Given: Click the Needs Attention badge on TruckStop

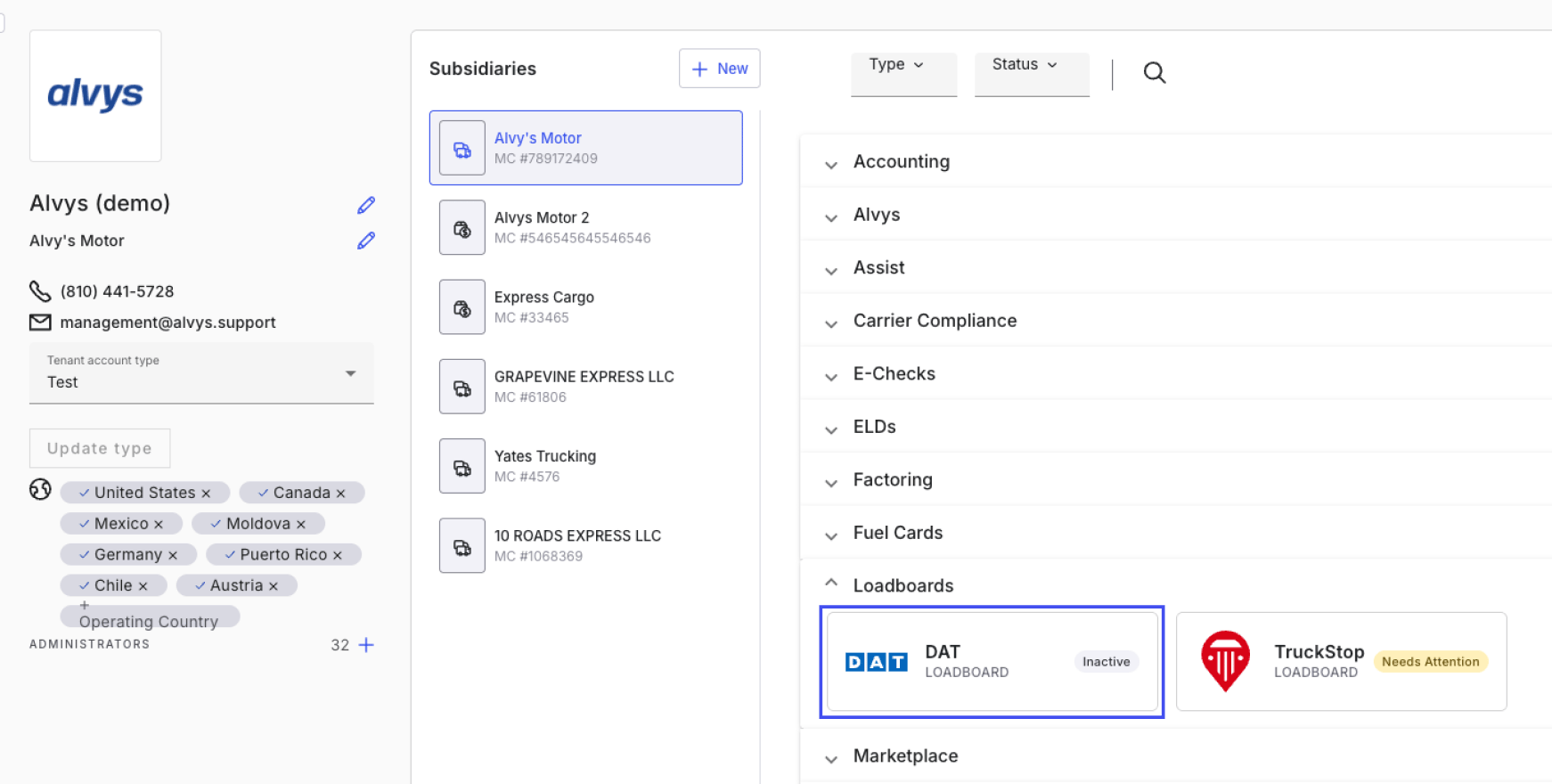Looking at the screenshot, I should click(x=1431, y=662).
